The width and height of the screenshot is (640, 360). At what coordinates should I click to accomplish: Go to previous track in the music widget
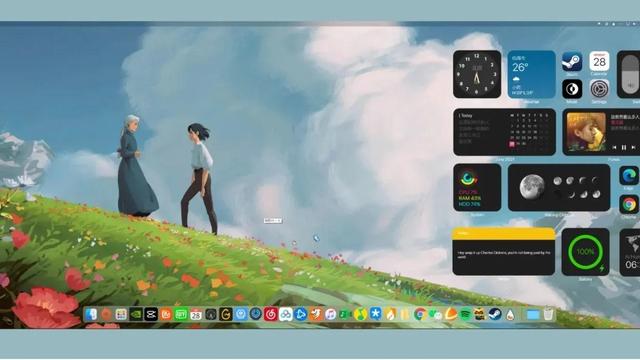tap(614, 147)
